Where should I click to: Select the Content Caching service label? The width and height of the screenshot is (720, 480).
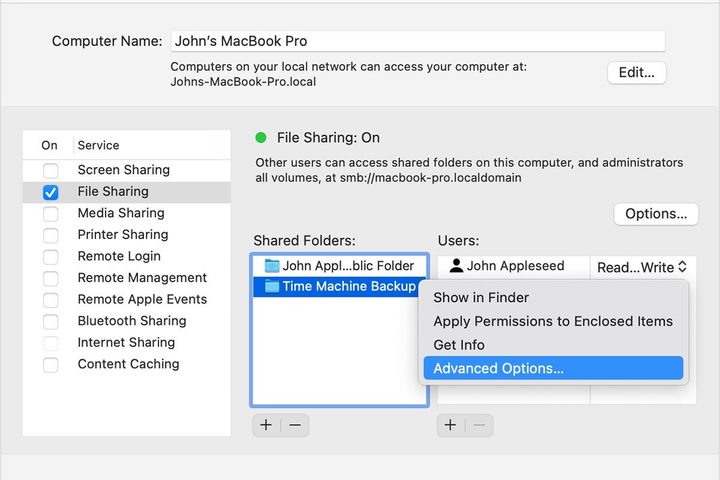pyautogui.click(x=129, y=364)
